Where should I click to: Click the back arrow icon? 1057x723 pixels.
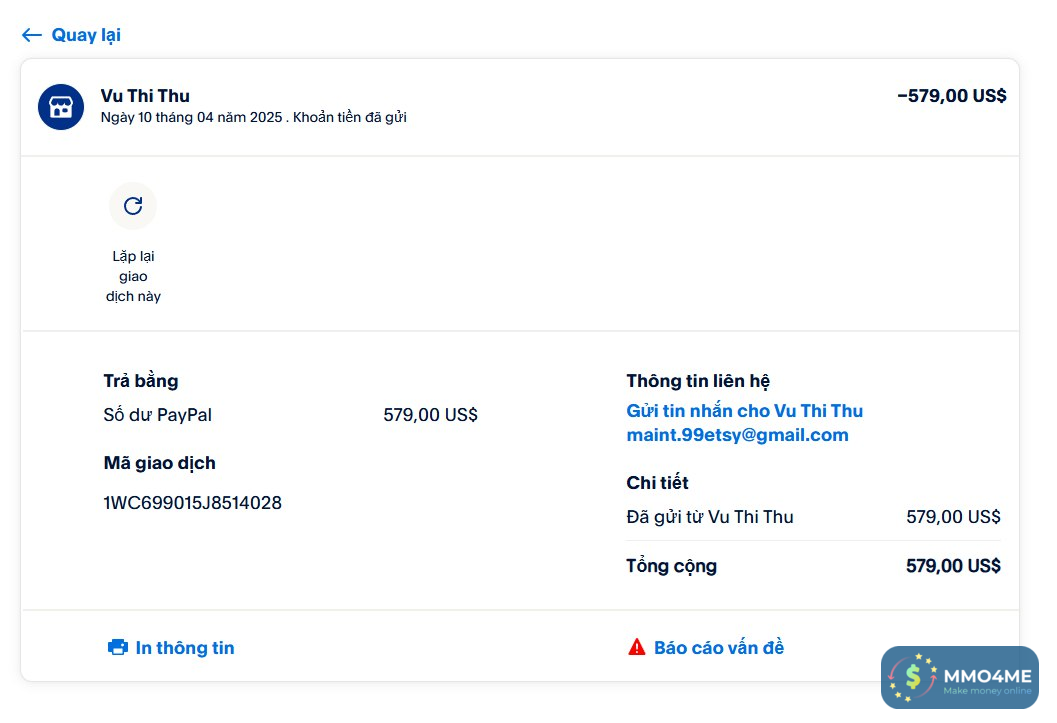coord(31,35)
